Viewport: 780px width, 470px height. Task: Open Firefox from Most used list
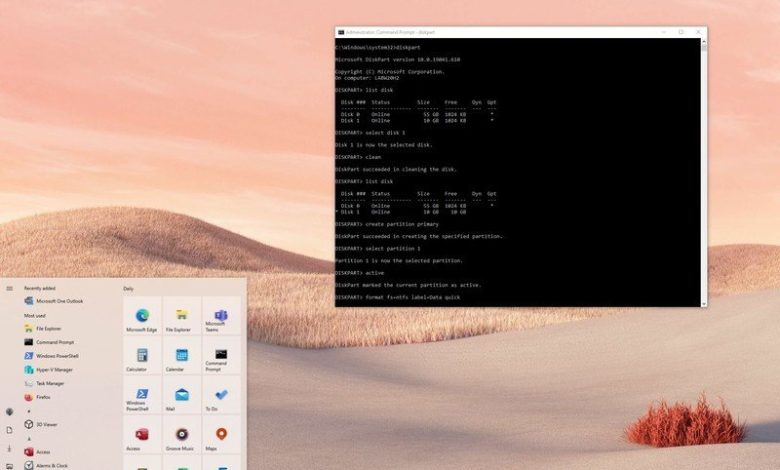[37, 397]
